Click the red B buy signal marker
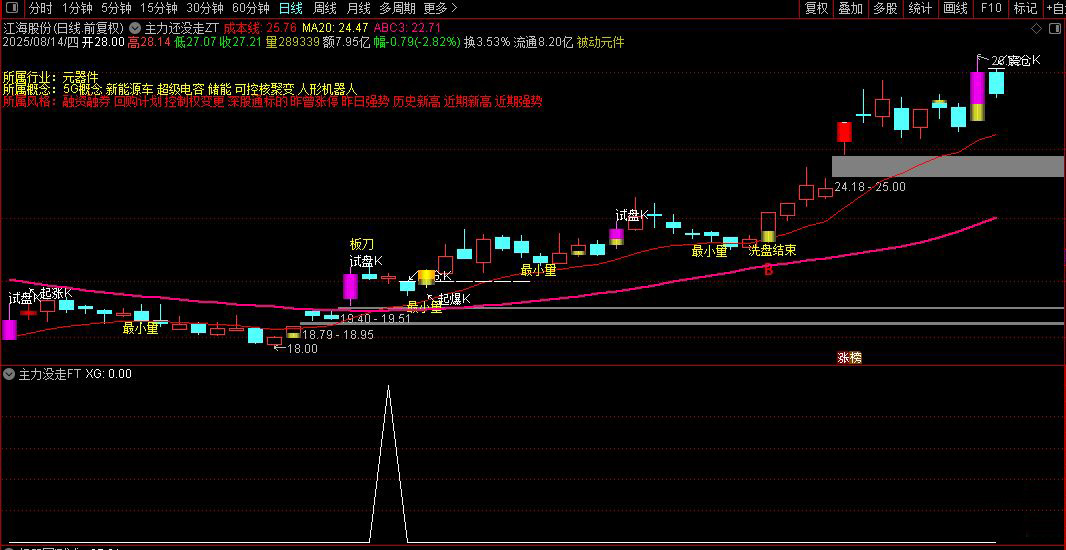This screenshot has height=550, width=1066. tap(768, 270)
